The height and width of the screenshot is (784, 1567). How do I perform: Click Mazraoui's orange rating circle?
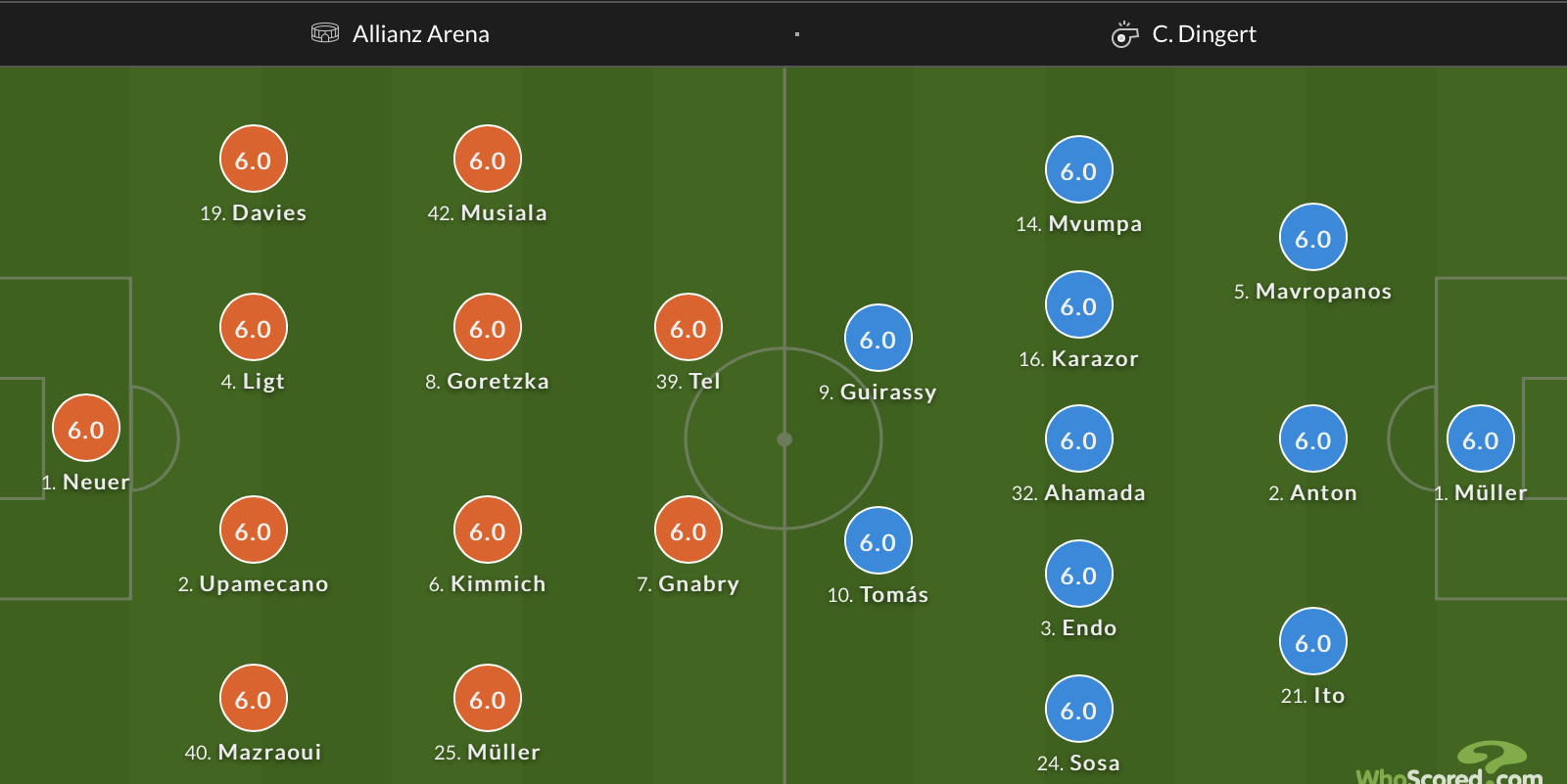pos(253,699)
